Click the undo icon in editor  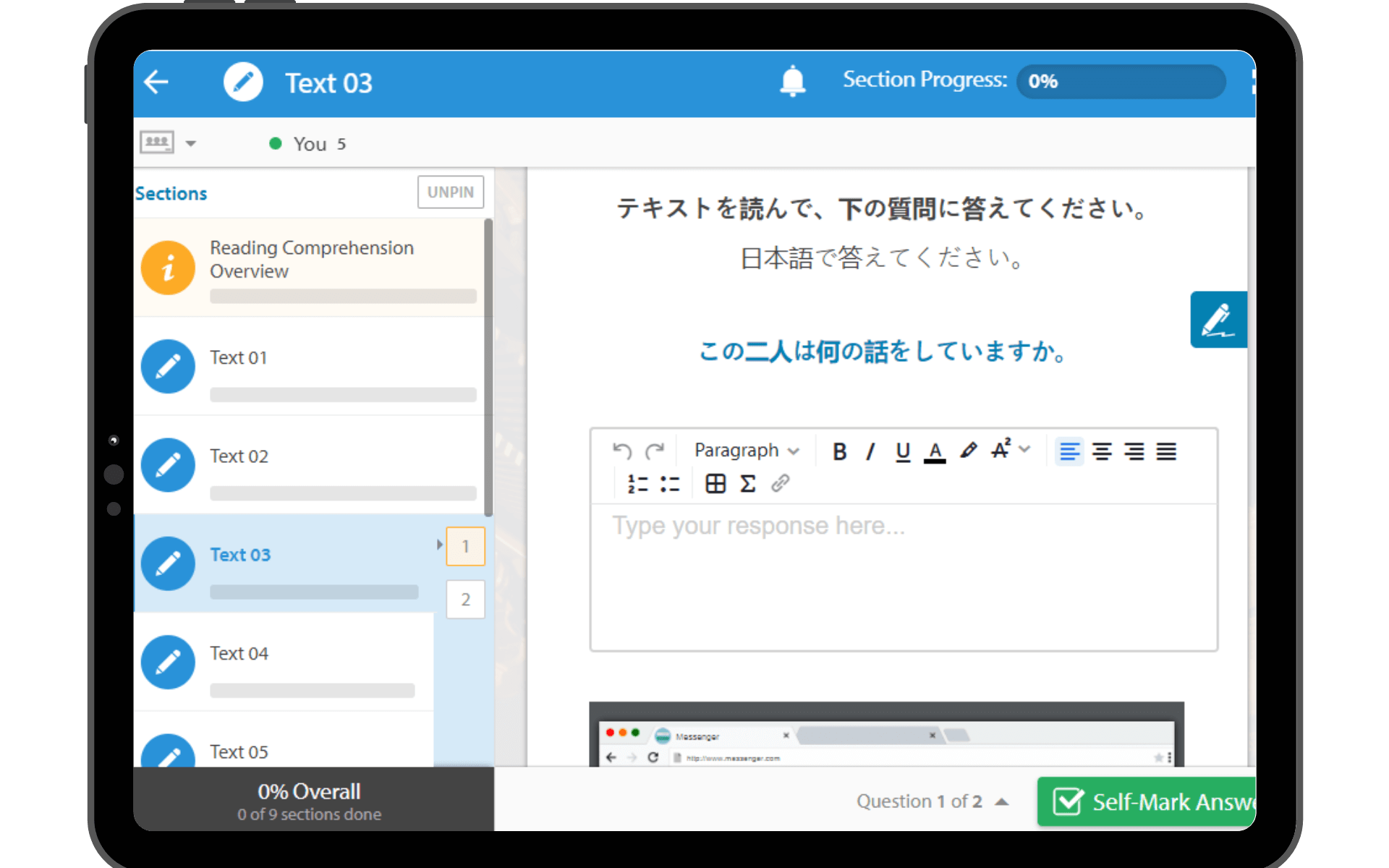[x=621, y=451]
